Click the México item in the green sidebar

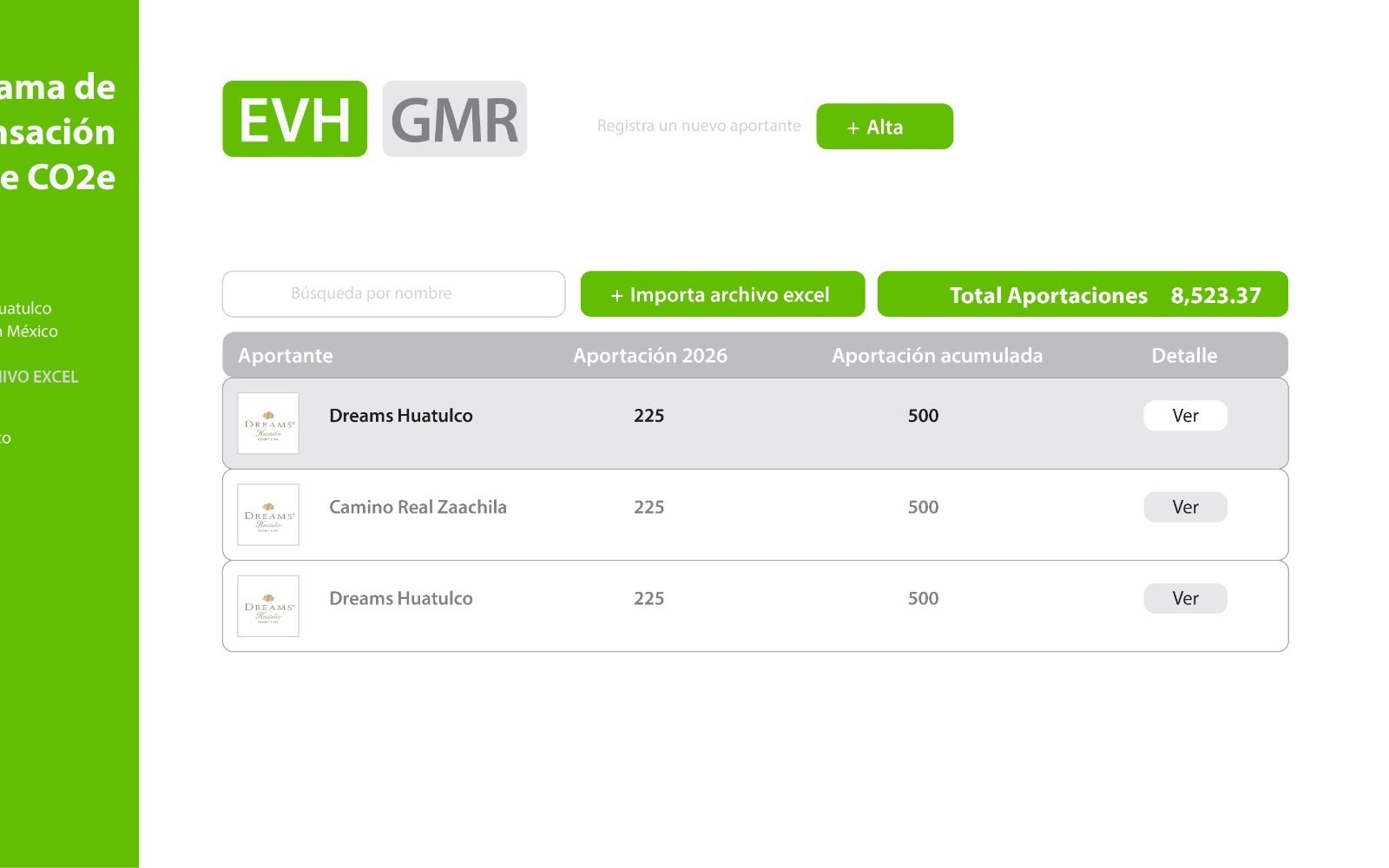pyautogui.click(x=29, y=332)
